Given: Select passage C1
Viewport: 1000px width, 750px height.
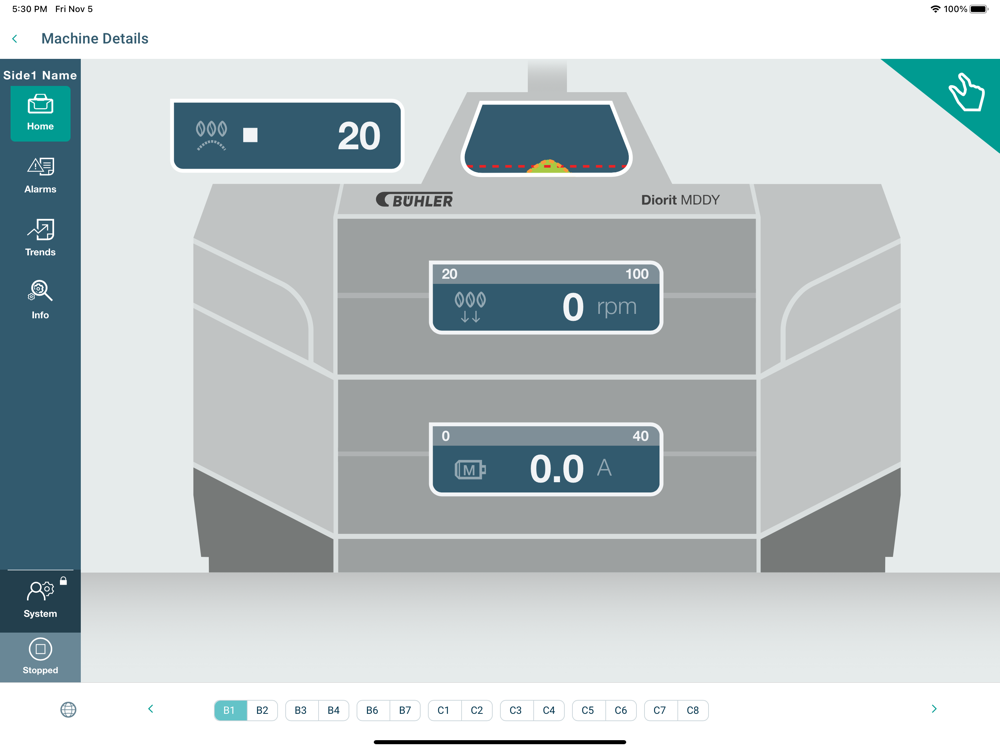Looking at the screenshot, I should [443, 710].
